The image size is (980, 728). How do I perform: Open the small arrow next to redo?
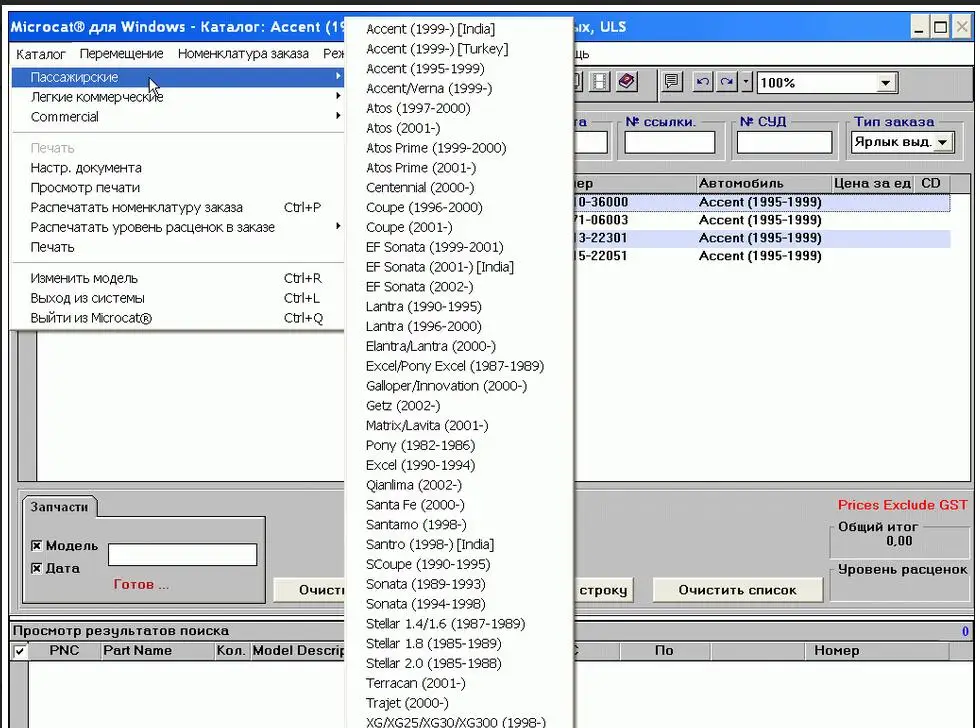tap(746, 82)
